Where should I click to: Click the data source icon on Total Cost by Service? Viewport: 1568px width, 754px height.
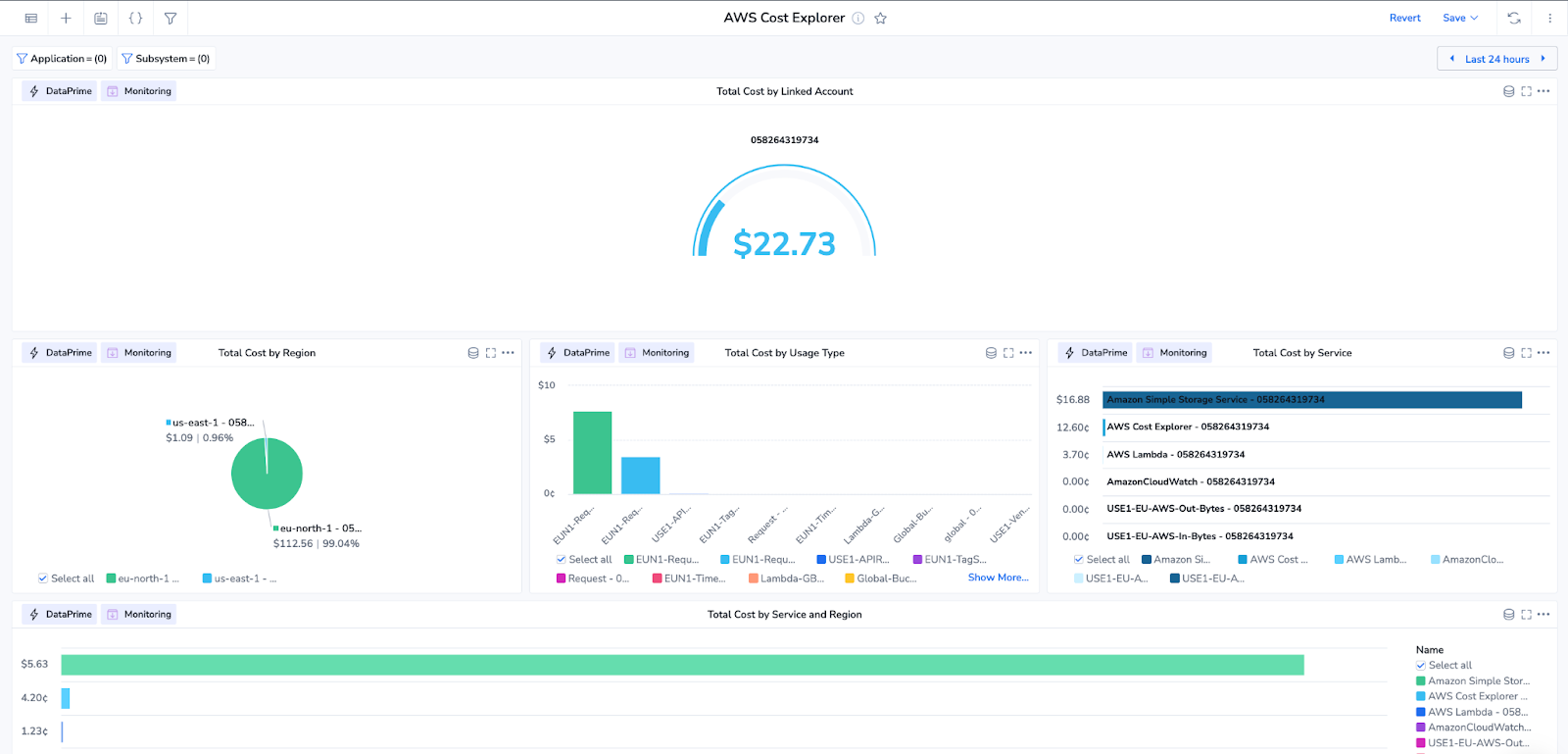pyautogui.click(x=1509, y=353)
